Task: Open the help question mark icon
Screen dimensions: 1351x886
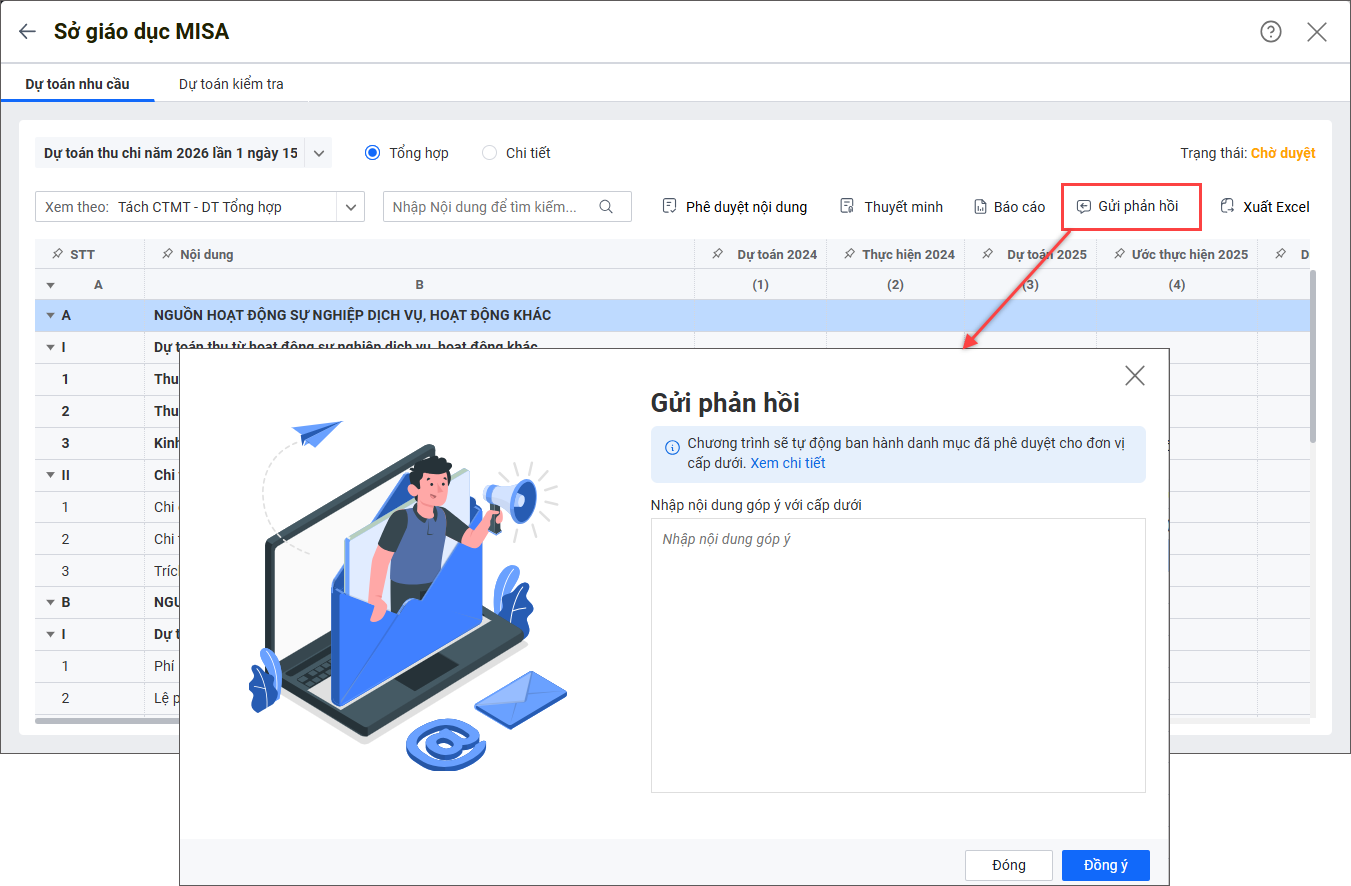Action: tap(1270, 32)
